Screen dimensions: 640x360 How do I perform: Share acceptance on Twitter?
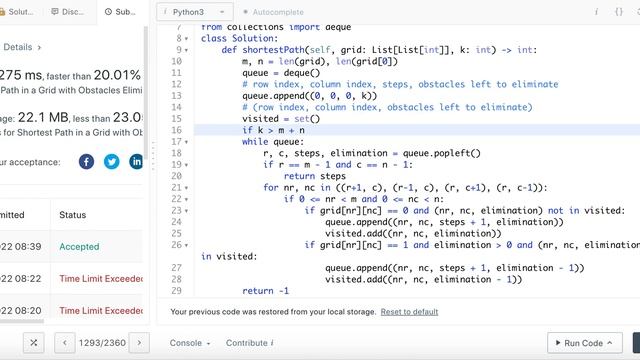click(x=111, y=162)
